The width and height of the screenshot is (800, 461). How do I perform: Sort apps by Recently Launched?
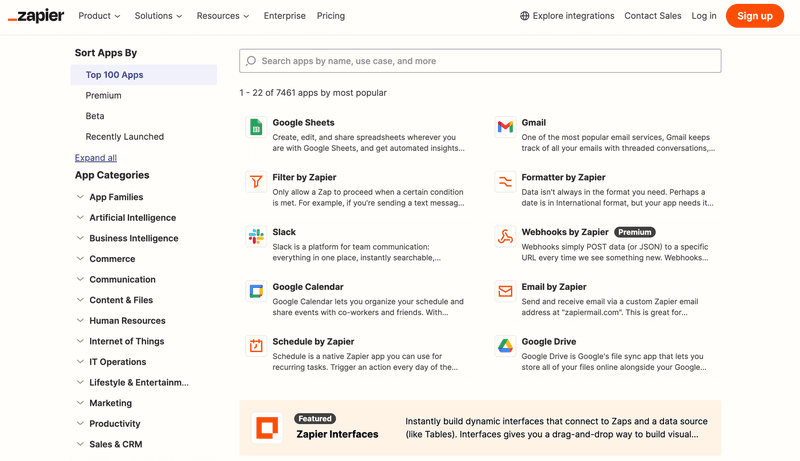[x=124, y=137]
